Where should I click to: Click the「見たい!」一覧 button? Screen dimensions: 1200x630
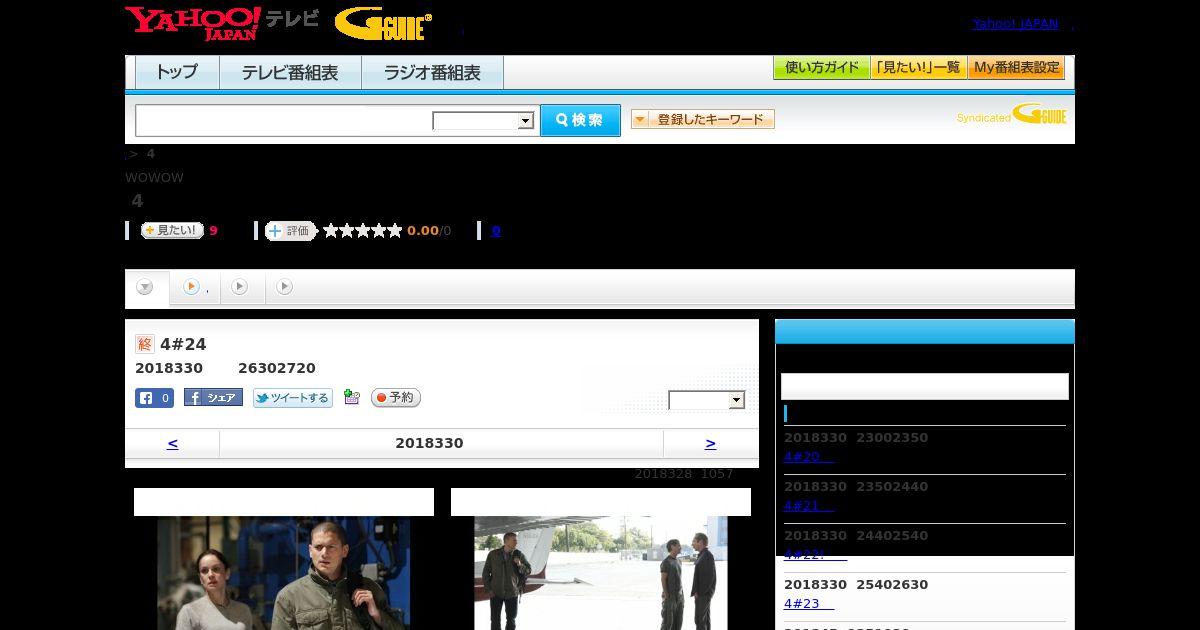click(x=918, y=68)
